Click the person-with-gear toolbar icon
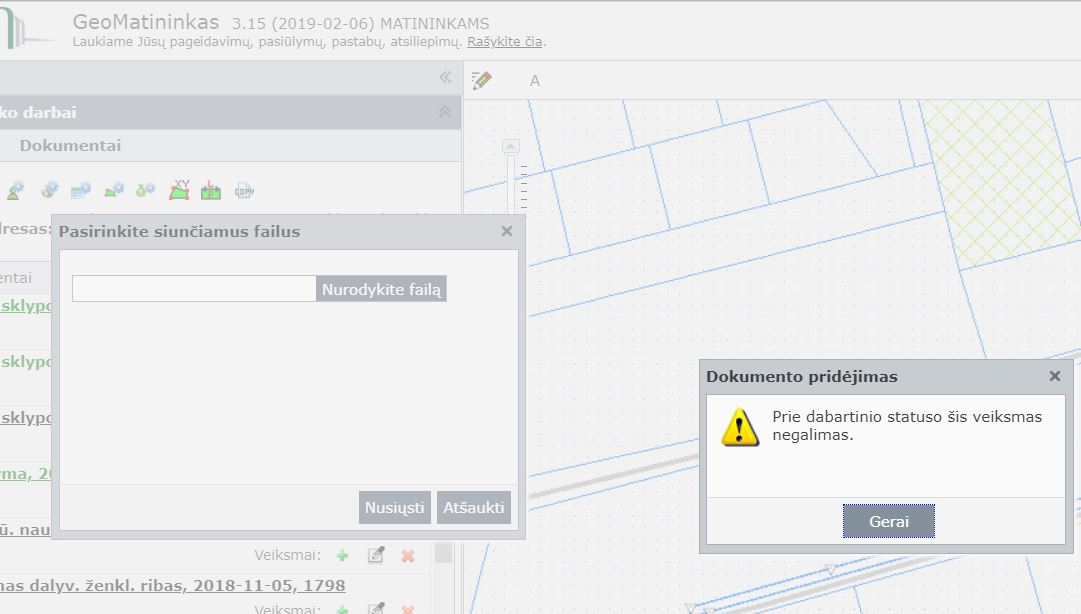 [15, 191]
